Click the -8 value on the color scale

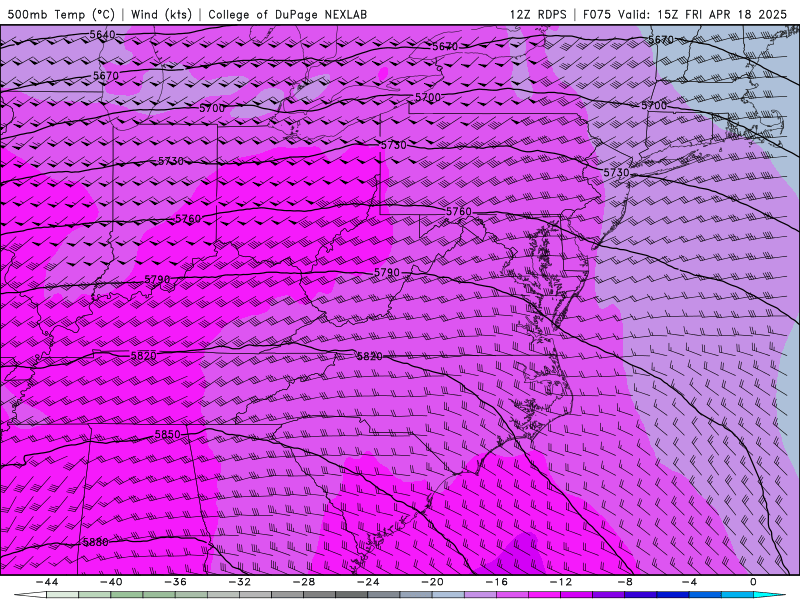(x=625, y=582)
